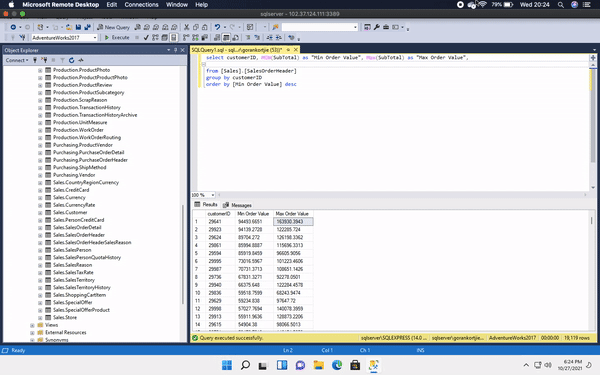Click the Change Connection plug icon
600x375 pixels.
point(23,38)
